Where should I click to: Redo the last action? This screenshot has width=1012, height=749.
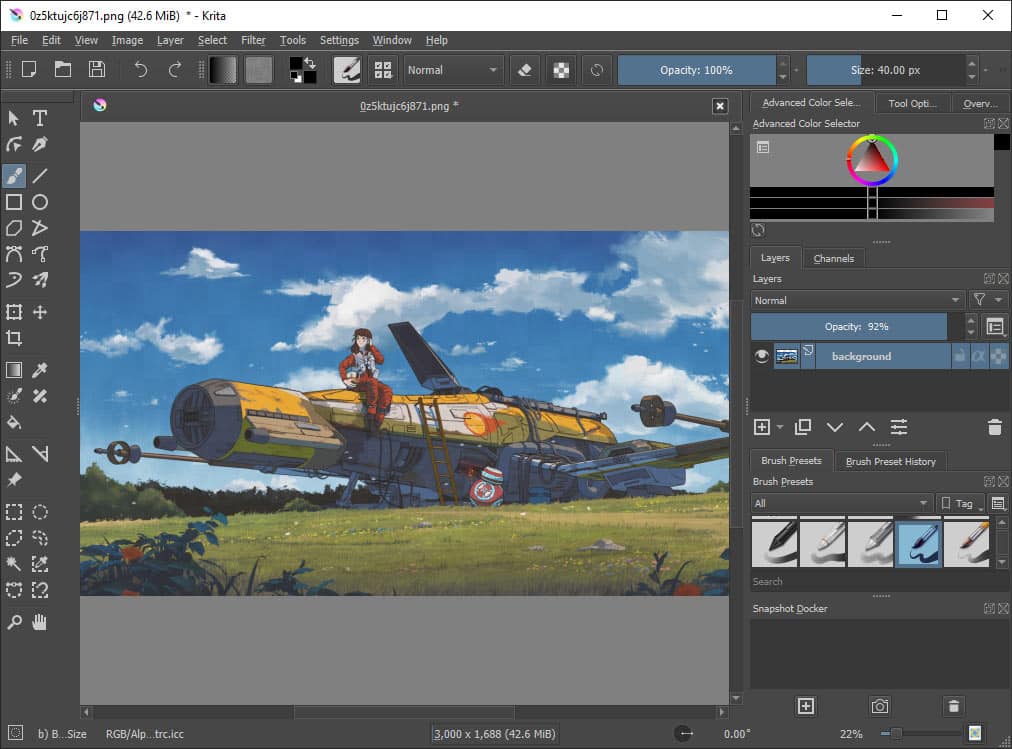(x=174, y=69)
